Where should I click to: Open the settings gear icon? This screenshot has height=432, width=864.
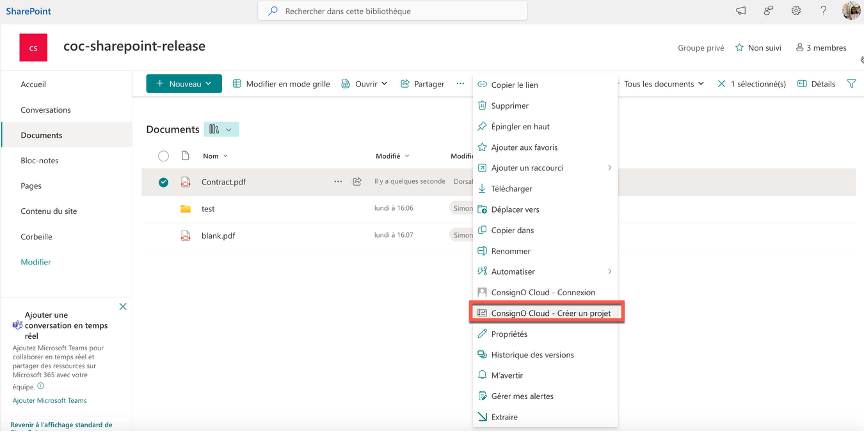point(796,11)
